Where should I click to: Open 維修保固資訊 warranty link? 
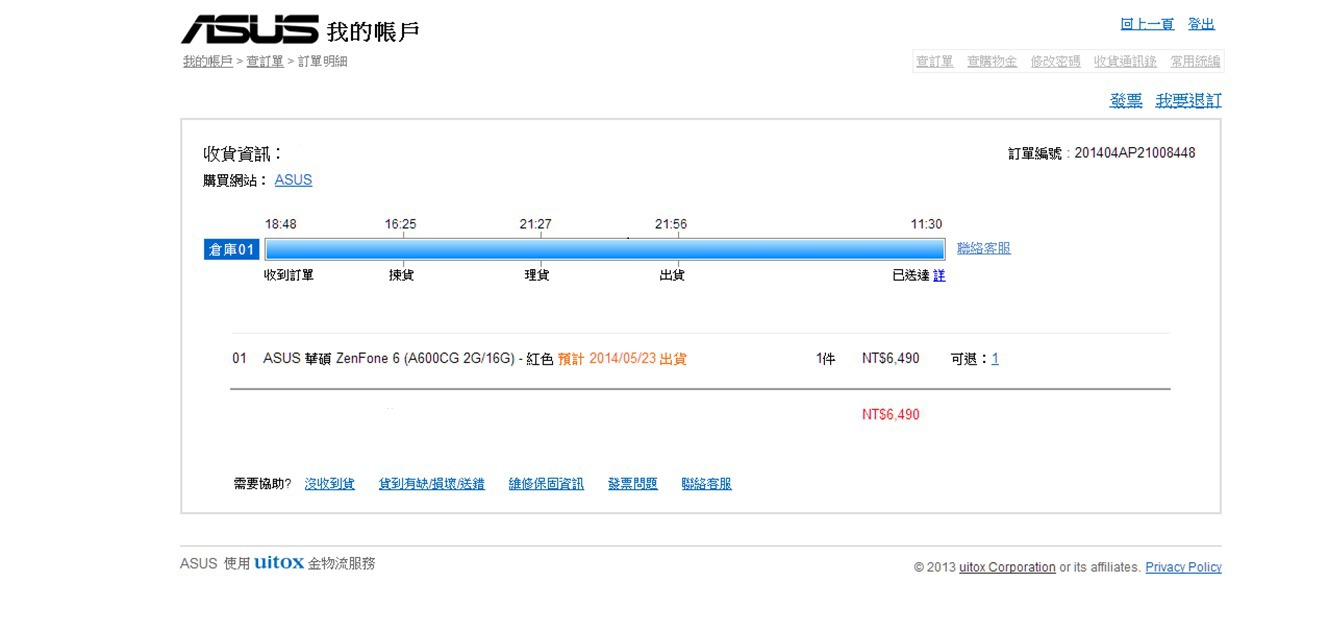coord(546,484)
